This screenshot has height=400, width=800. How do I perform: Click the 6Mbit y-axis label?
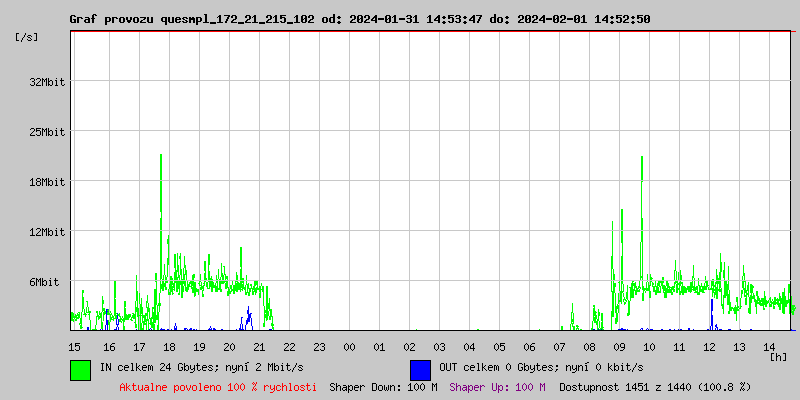coord(50,282)
